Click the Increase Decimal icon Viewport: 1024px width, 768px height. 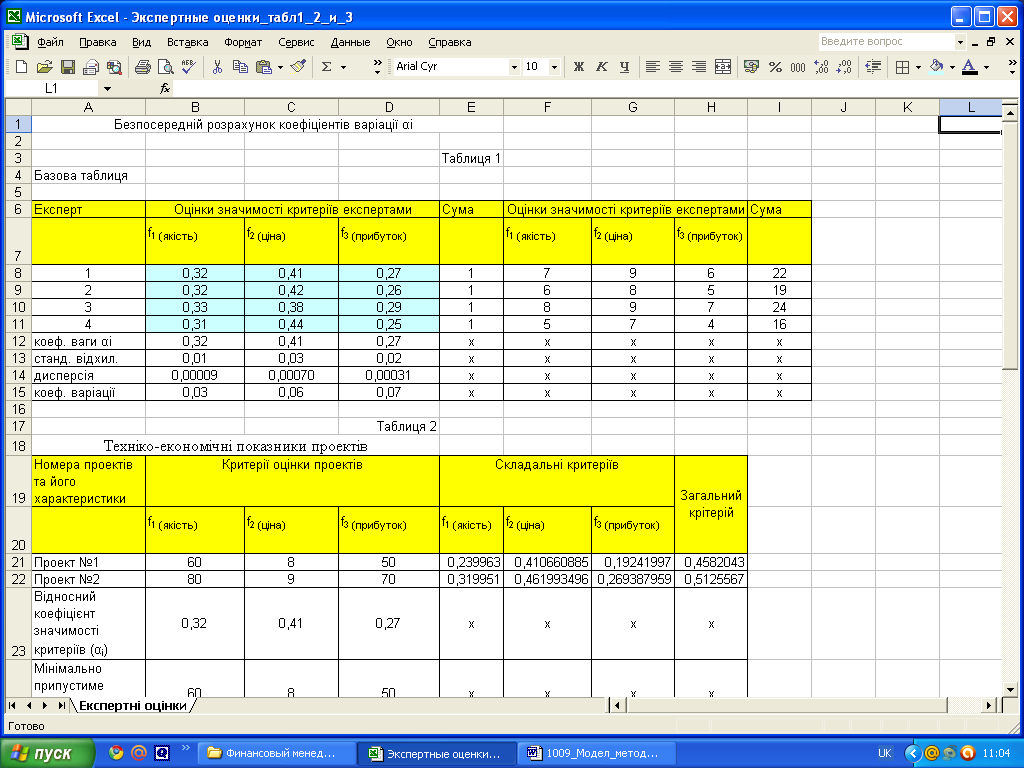822,67
